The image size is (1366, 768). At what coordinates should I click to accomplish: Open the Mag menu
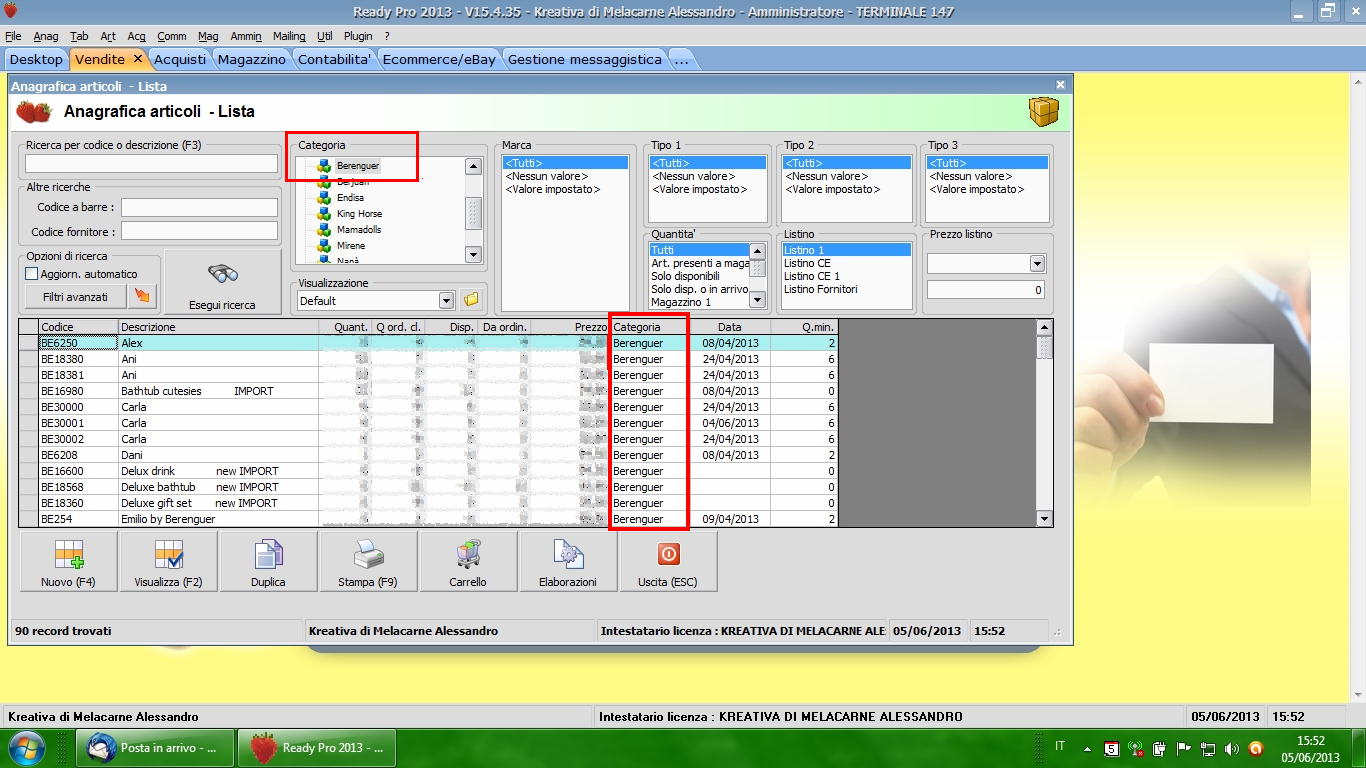[x=208, y=36]
